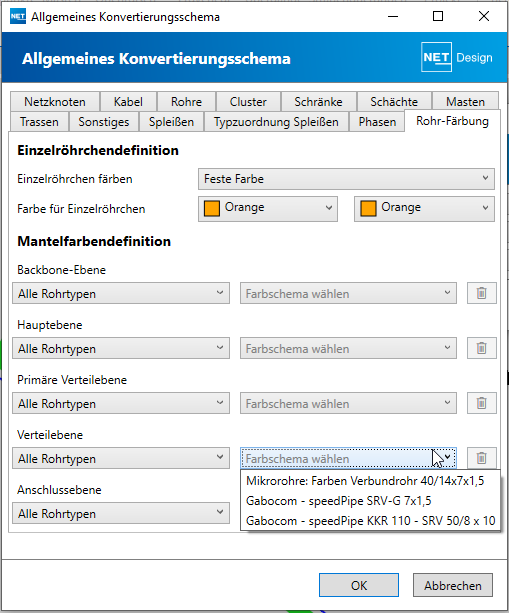Switch to the Netzknoten tab
The width and height of the screenshot is (509, 613).
pyautogui.click(x=55, y=102)
